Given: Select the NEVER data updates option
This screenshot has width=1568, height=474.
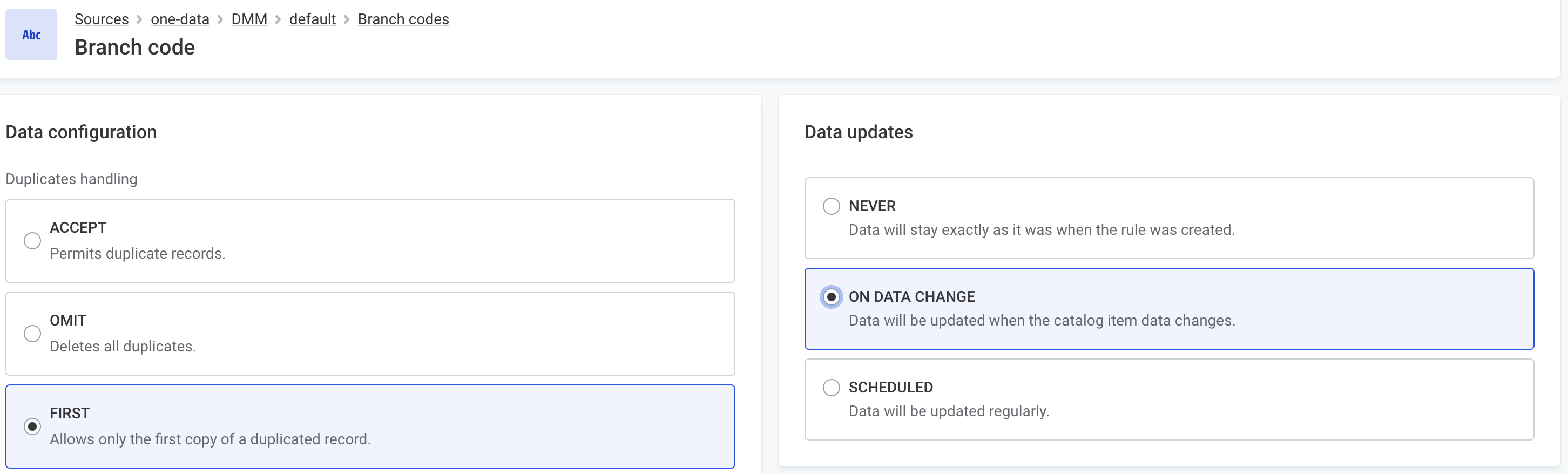Looking at the screenshot, I should (x=832, y=206).
